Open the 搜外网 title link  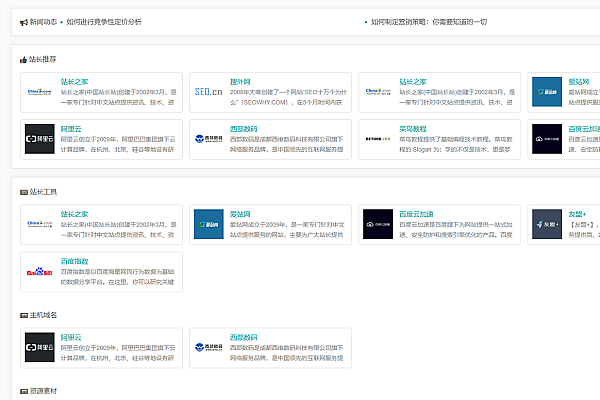point(240,82)
